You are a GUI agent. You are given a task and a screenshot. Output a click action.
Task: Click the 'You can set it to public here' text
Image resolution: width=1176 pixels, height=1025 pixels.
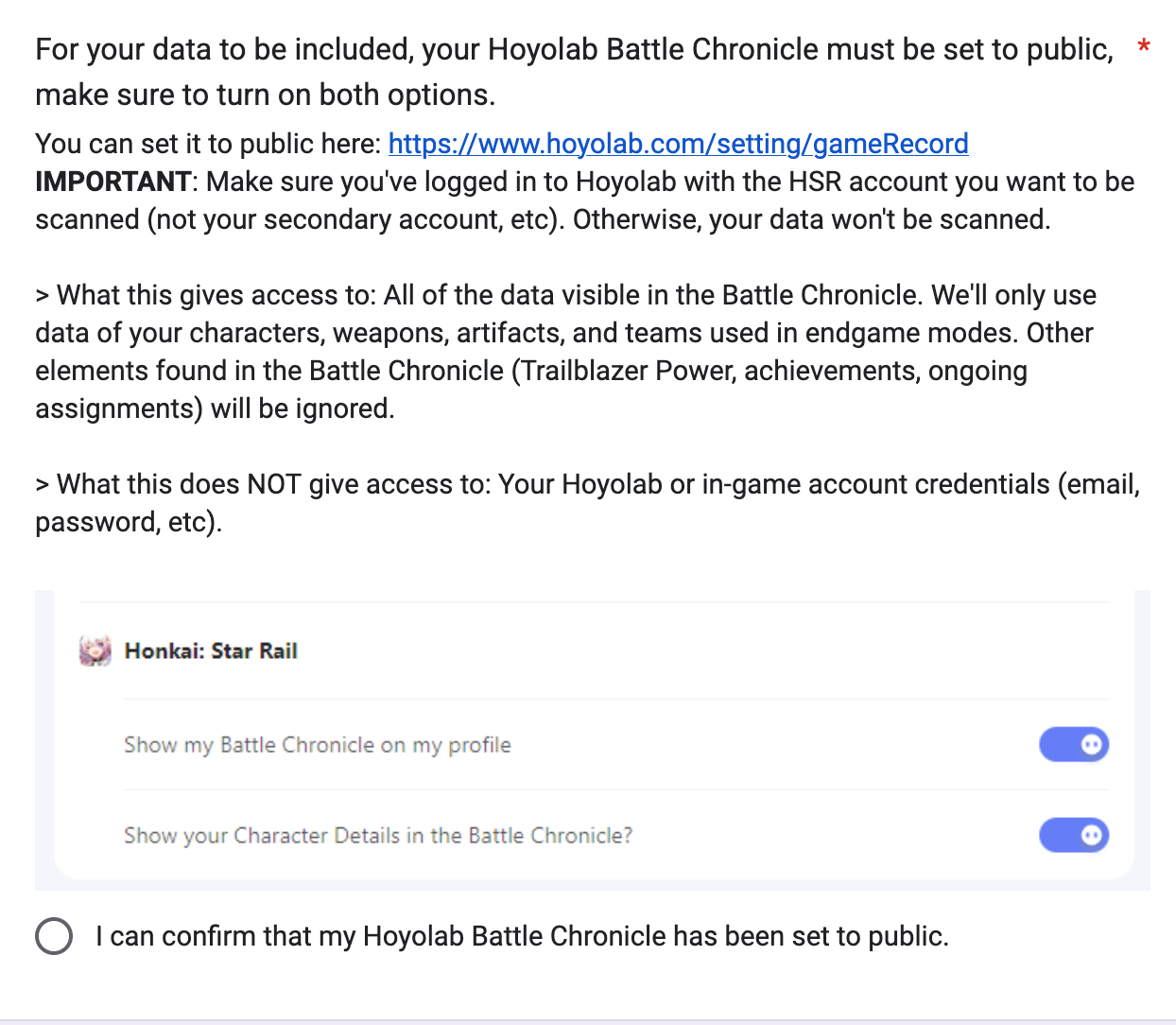[x=208, y=144]
